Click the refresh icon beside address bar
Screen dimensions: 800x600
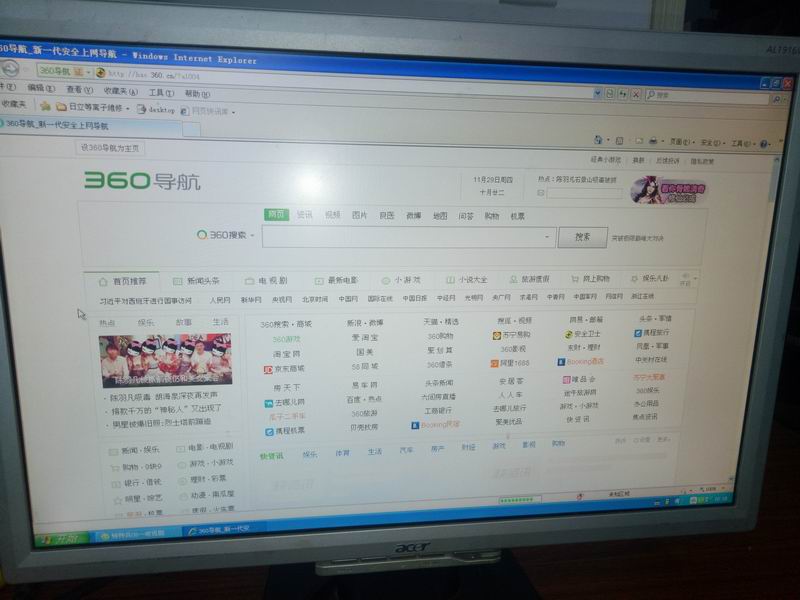pyautogui.click(x=623, y=94)
